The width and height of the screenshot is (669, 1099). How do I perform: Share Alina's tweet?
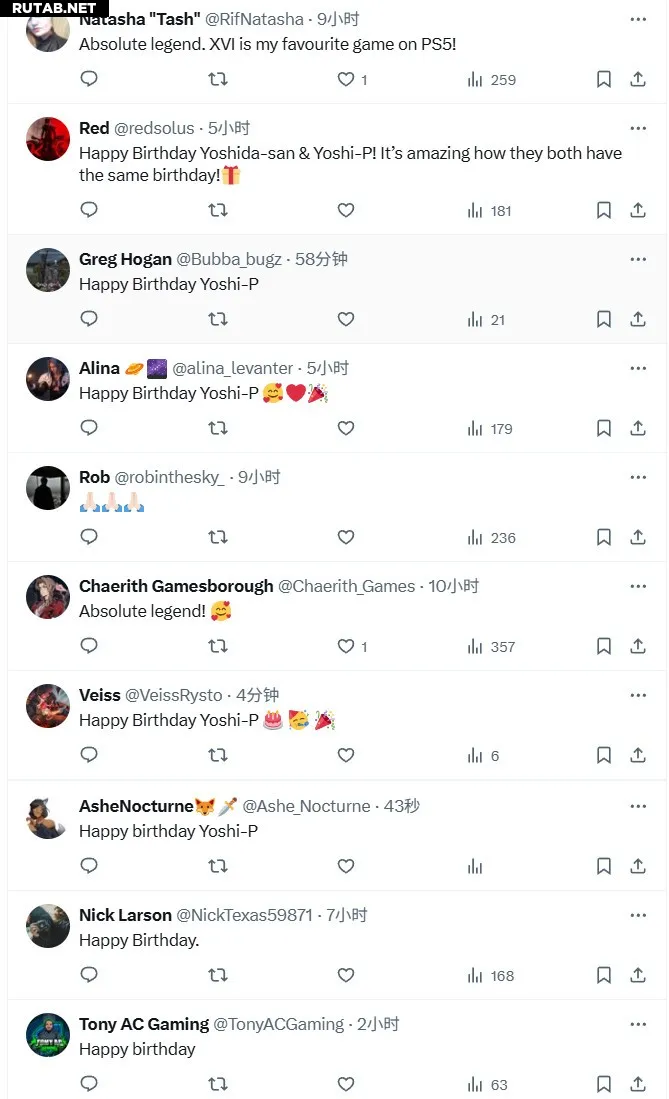637,428
